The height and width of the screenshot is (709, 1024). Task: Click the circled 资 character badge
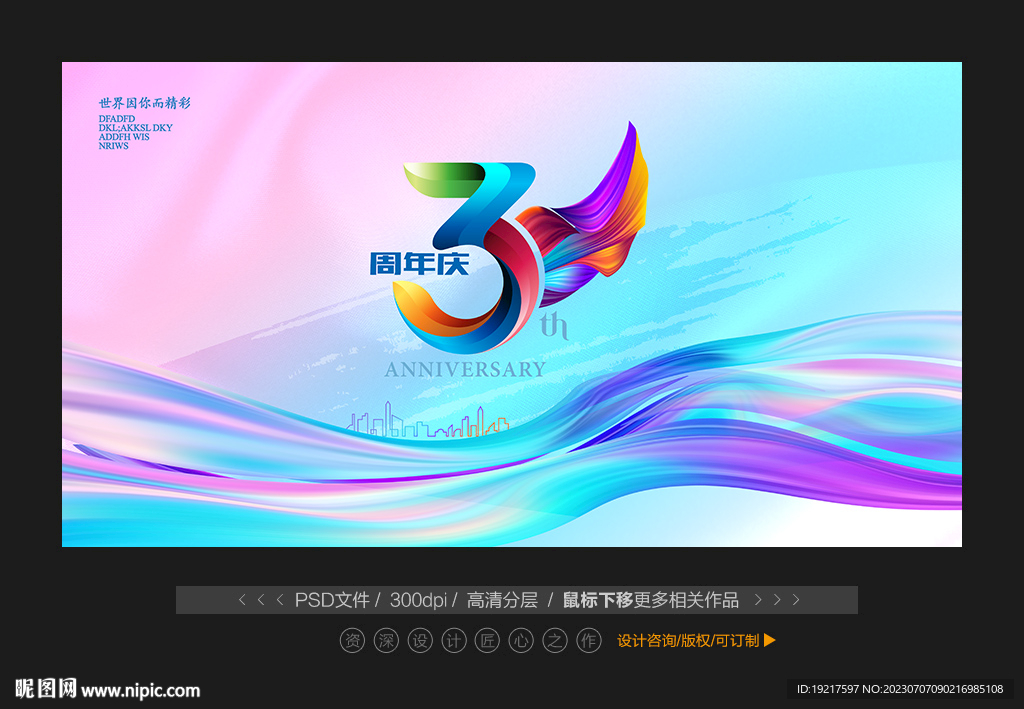tap(352, 640)
